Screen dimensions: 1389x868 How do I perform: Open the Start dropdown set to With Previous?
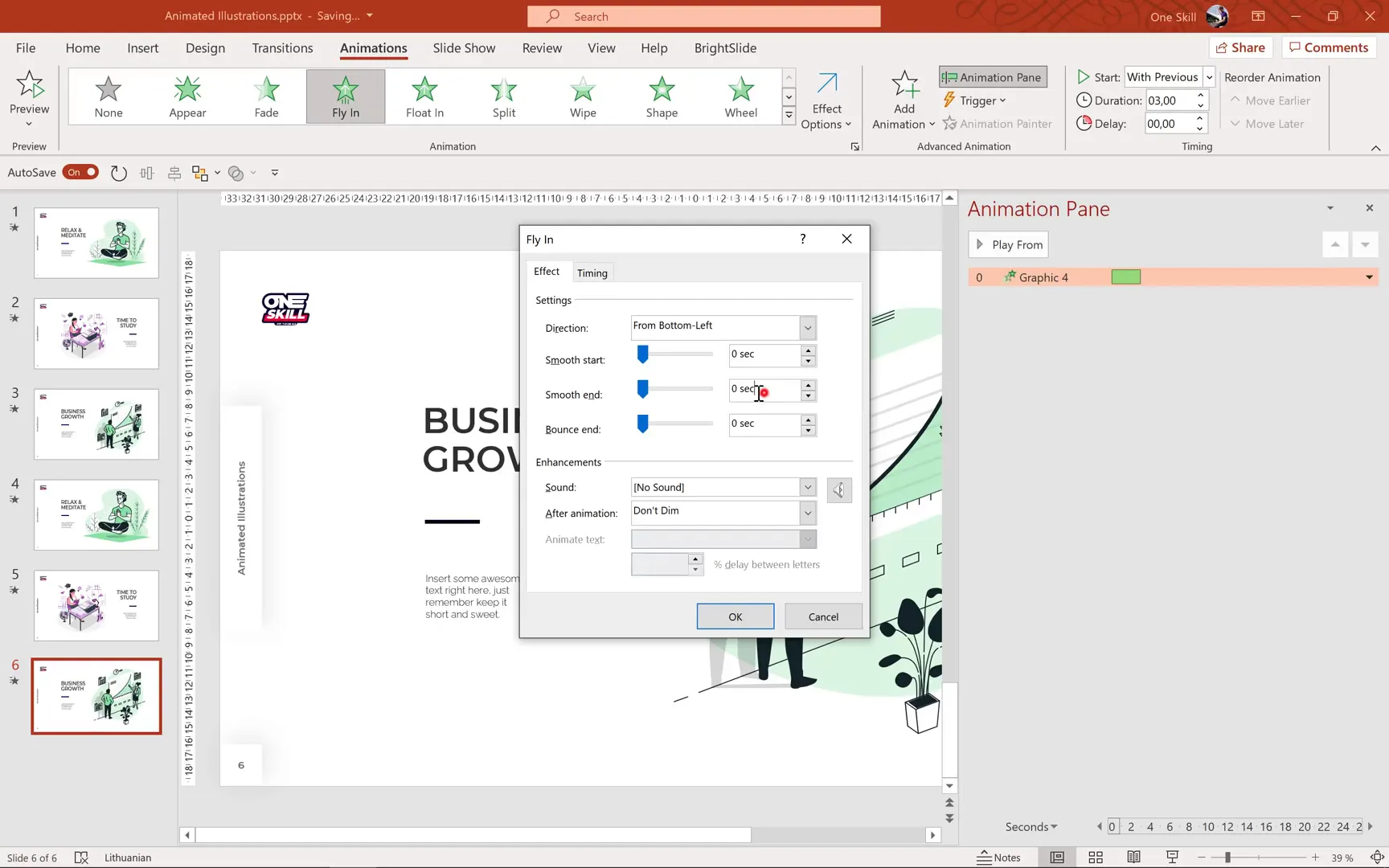(x=1208, y=76)
